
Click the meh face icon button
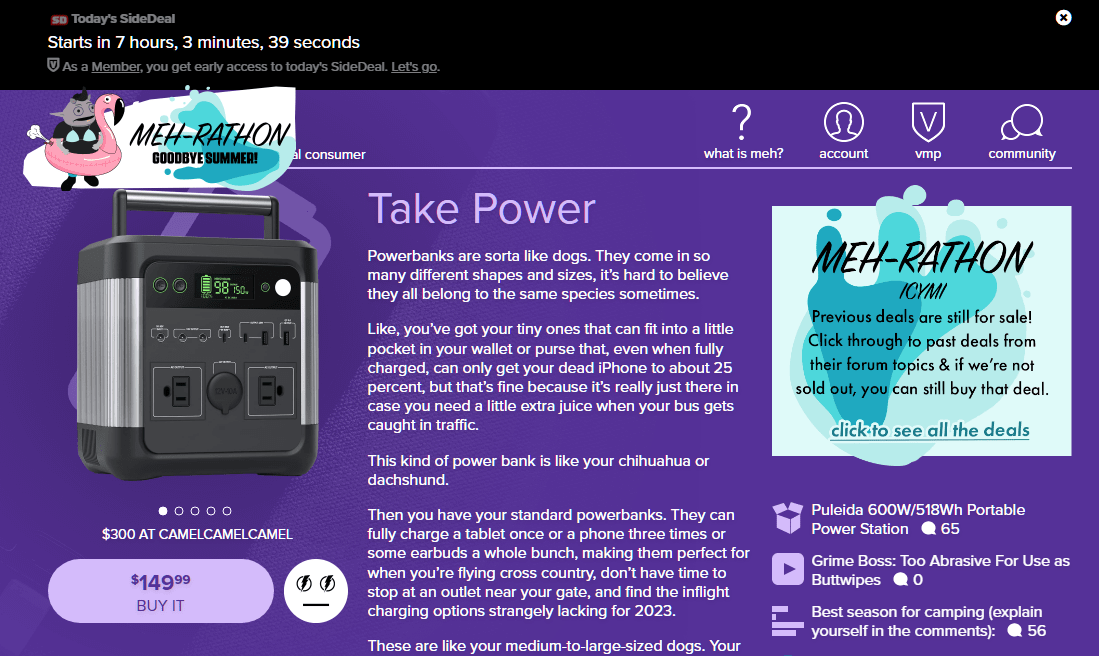point(316,591)
